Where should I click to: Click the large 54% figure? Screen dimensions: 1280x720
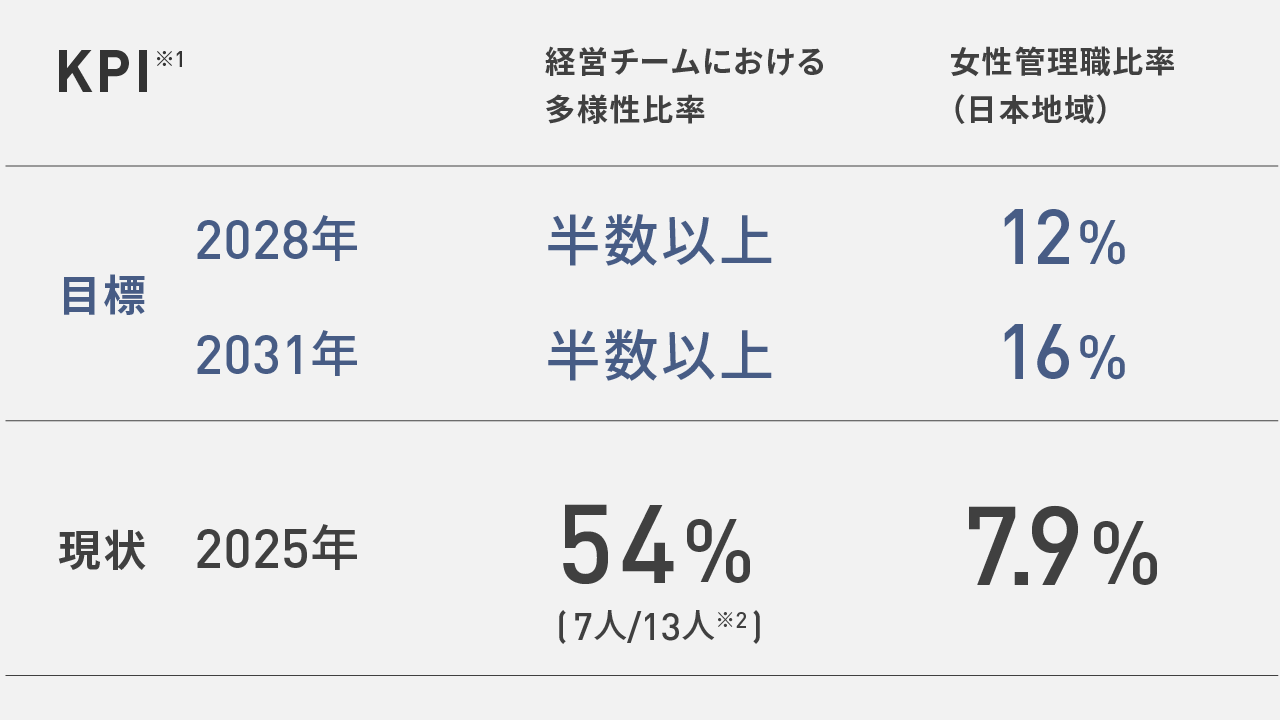tap(655, 546)
